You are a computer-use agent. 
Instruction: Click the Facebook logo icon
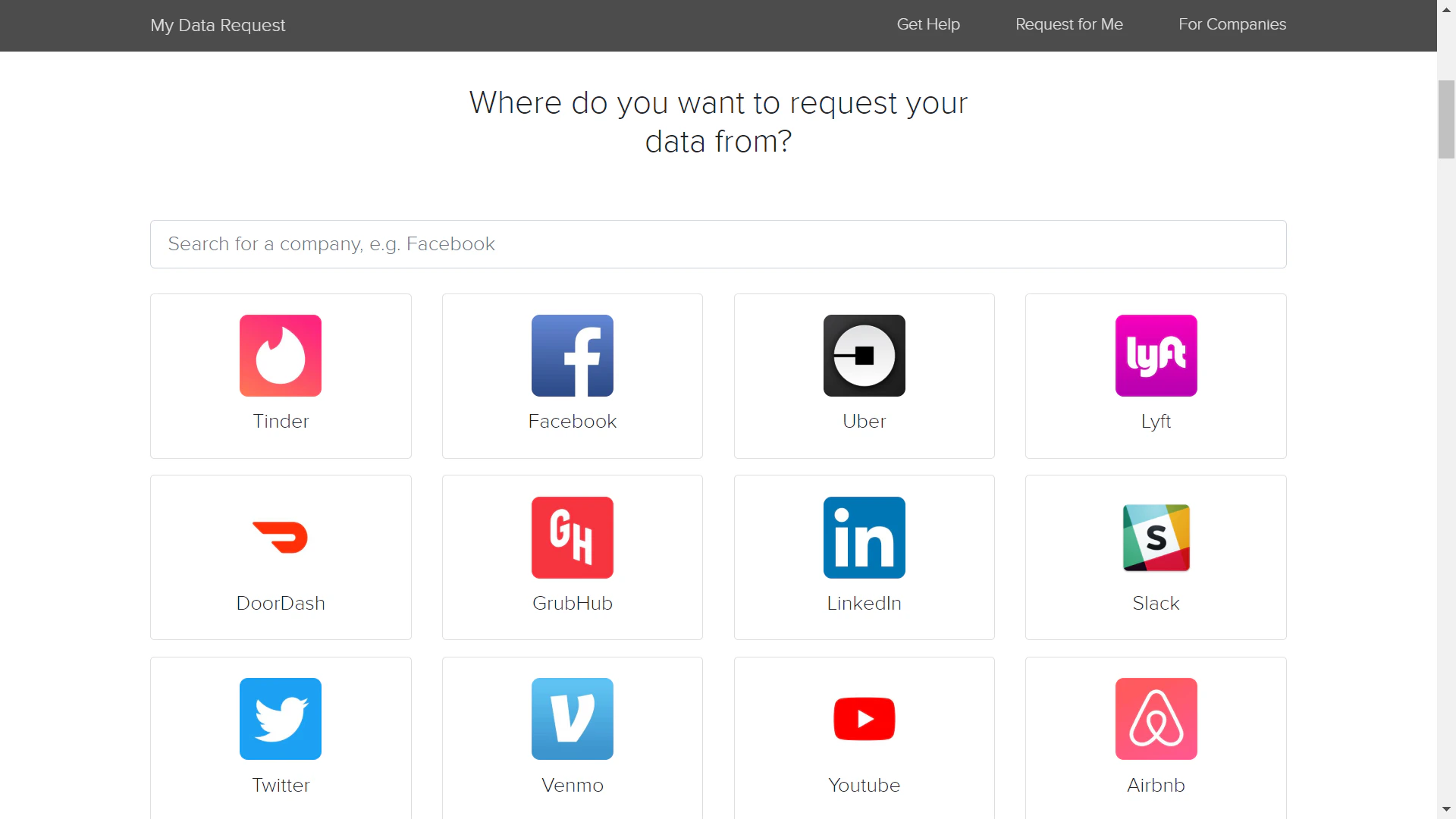(x=572, y=355)
